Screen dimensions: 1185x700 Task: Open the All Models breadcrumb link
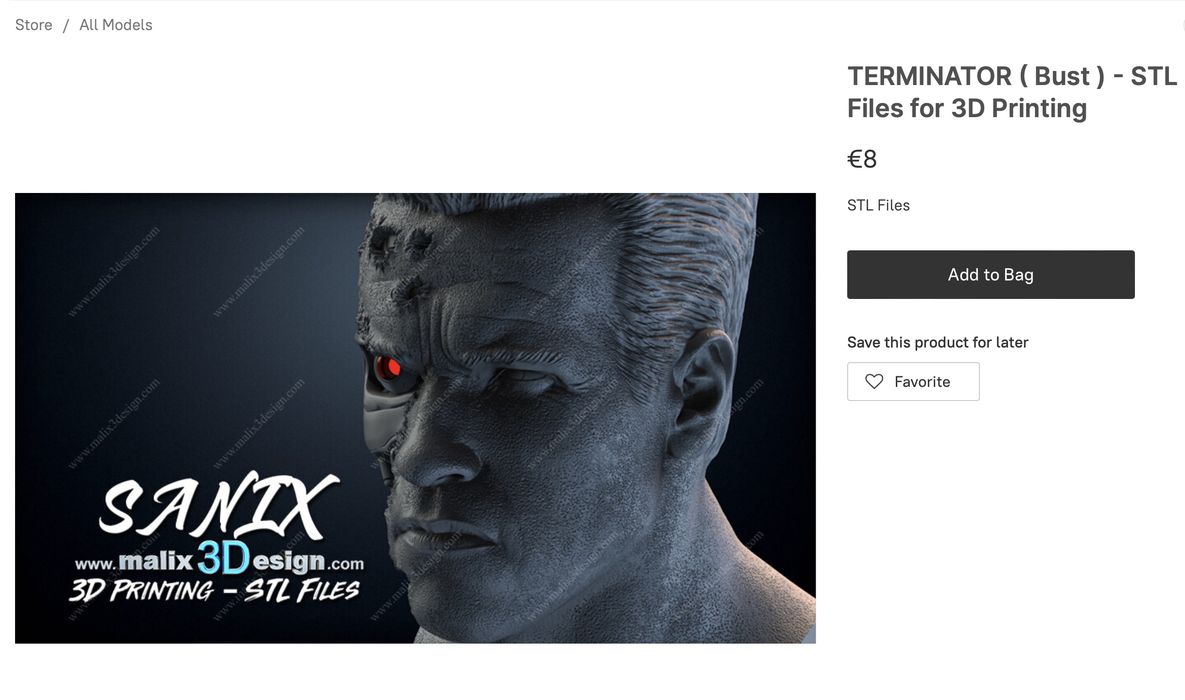click(116, 25)
